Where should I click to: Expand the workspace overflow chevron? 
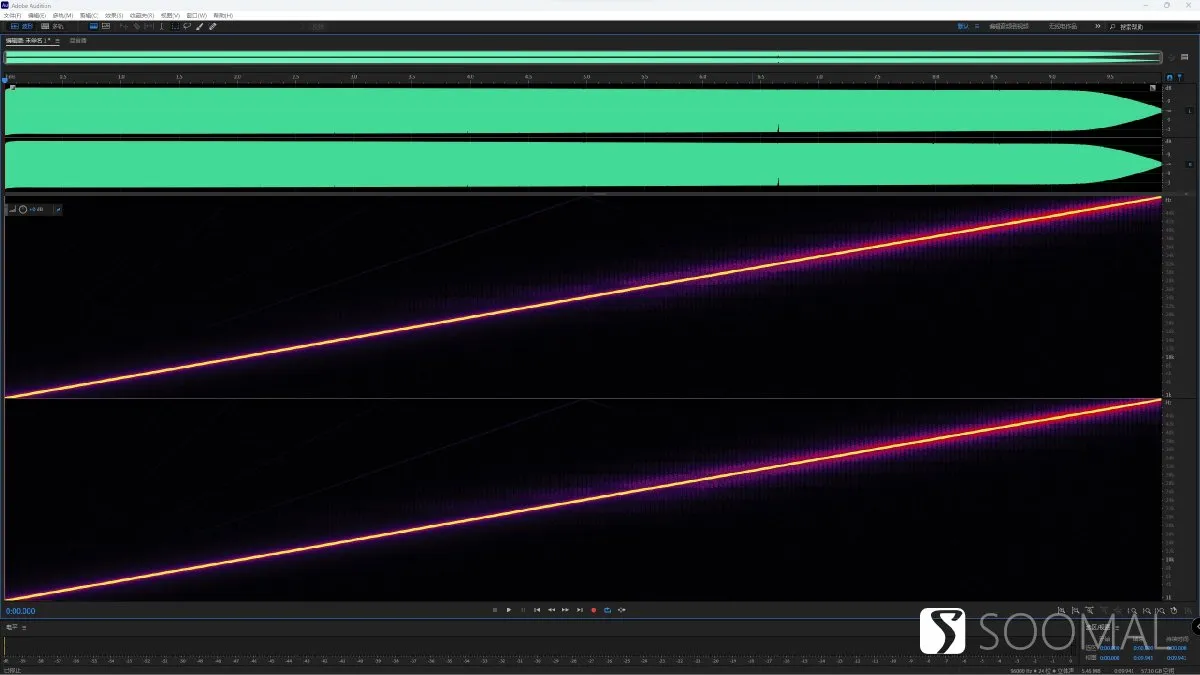pyautogui.click(x=1098, y=26)
